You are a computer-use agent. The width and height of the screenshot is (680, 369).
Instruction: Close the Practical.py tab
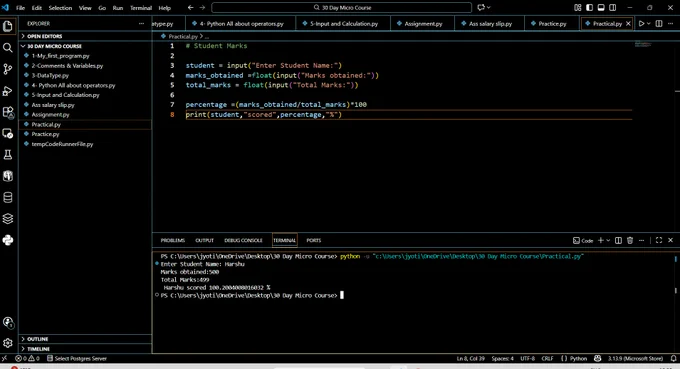tap(628, 23)
